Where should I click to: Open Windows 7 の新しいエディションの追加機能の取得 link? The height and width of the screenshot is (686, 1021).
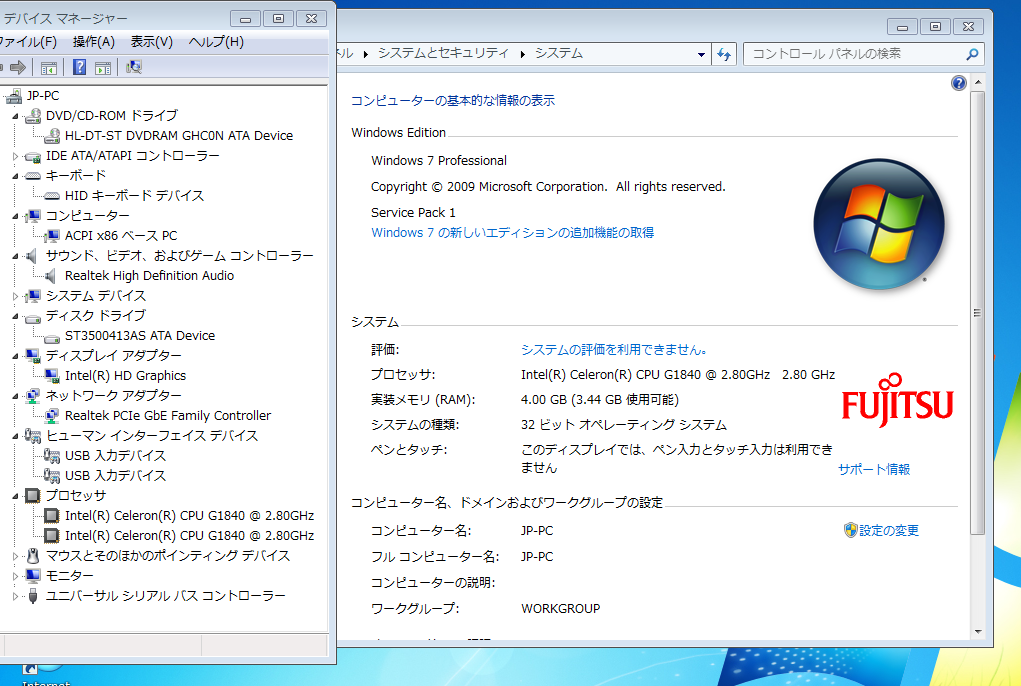click(512, 232)
